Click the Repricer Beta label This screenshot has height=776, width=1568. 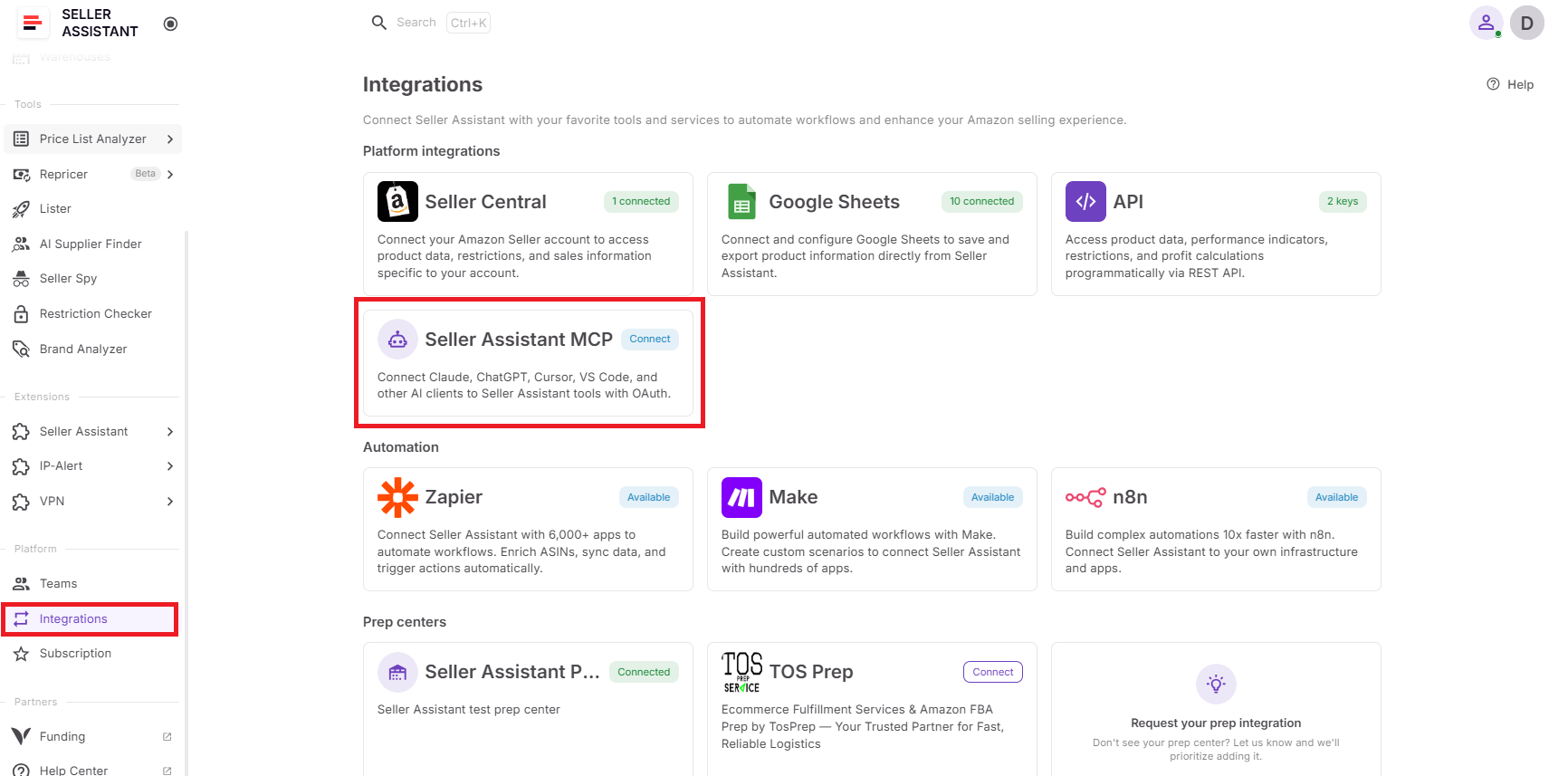point(146,174)
